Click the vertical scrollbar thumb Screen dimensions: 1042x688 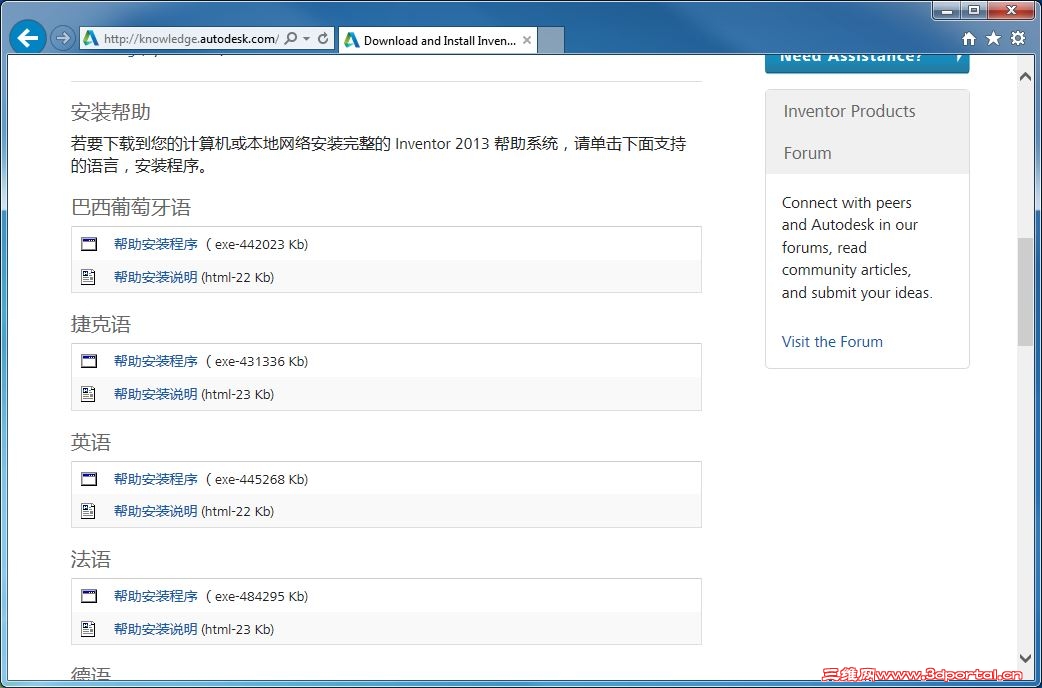click(x=1025, y=291)
